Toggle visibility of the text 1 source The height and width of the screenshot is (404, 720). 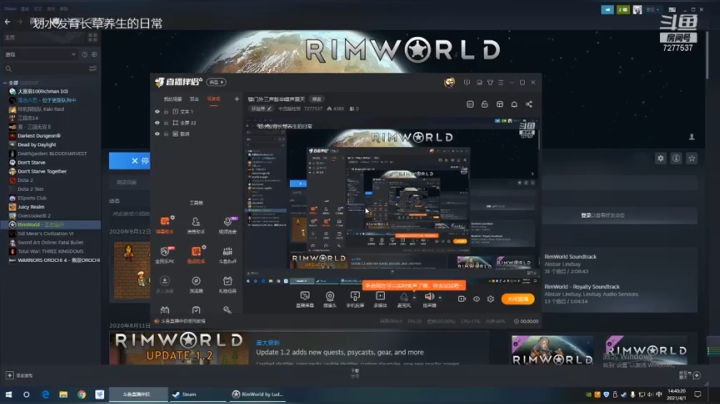pyautogui.click(x=157, y=112)
